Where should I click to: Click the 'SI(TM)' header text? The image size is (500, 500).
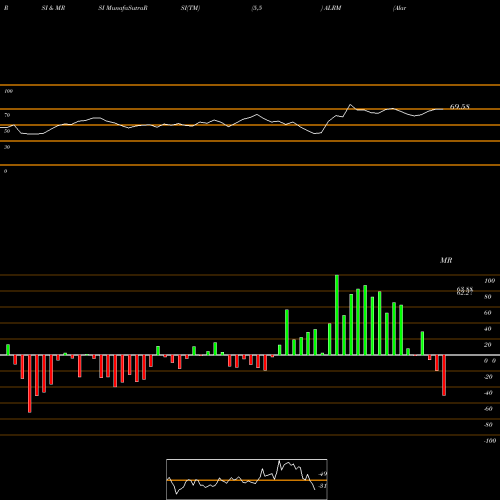coord(190,8)
